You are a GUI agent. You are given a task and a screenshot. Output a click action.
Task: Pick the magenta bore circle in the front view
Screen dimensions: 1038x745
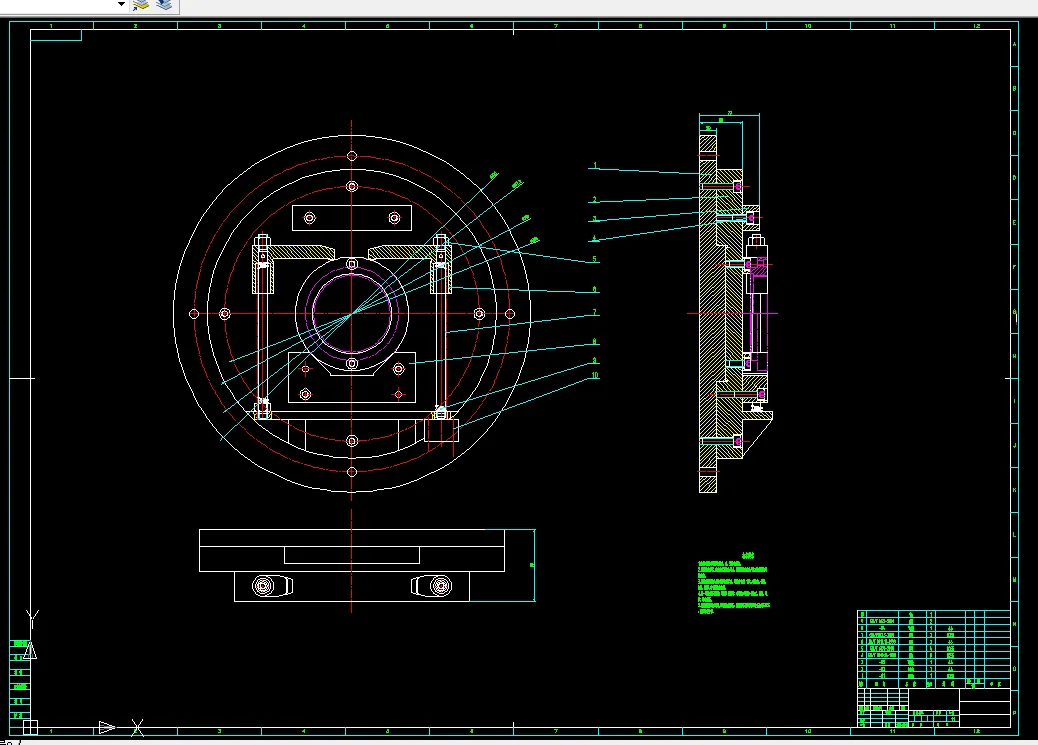352,314
